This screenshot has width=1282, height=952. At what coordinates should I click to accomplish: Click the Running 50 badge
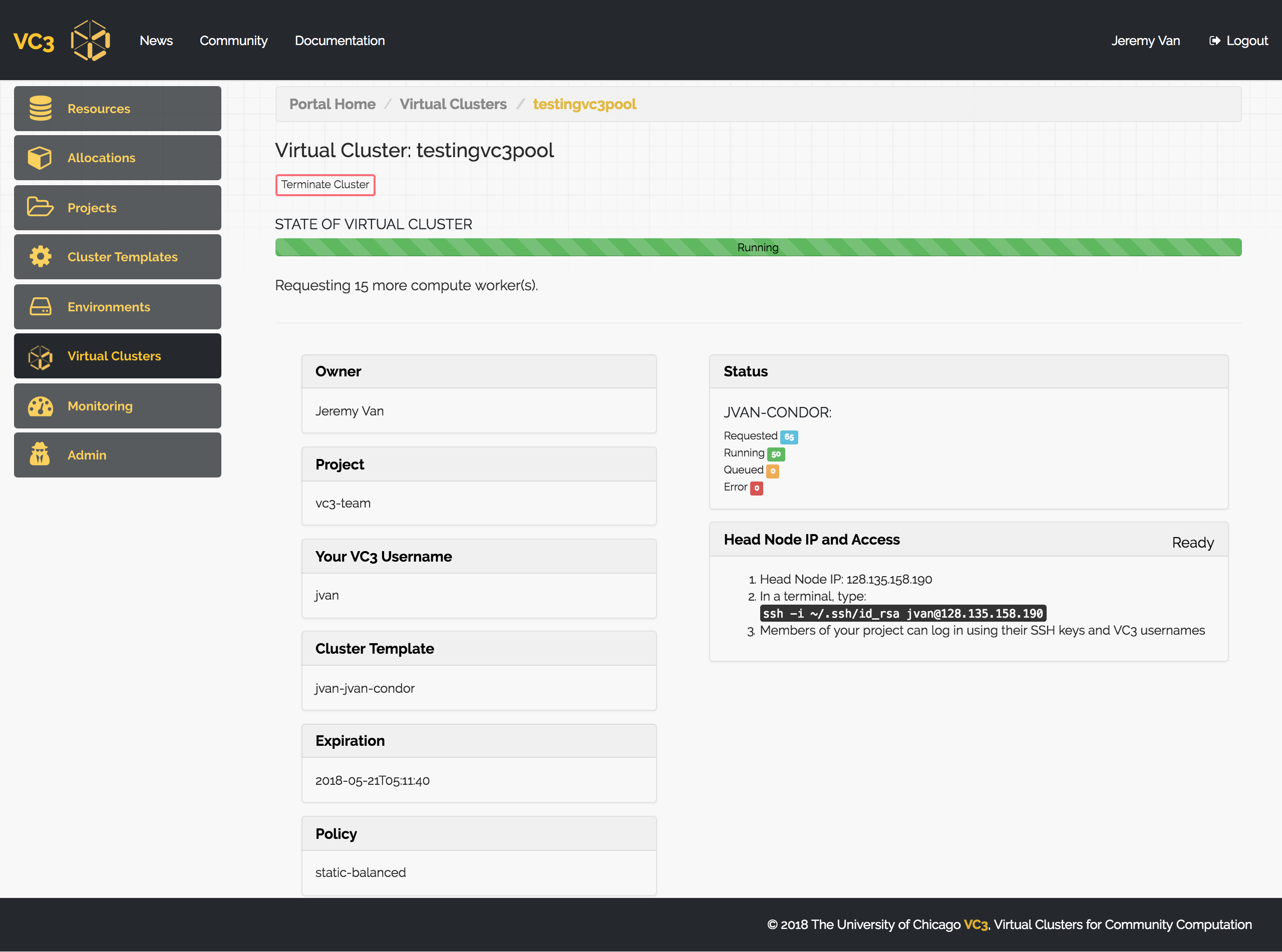[776, 454]
